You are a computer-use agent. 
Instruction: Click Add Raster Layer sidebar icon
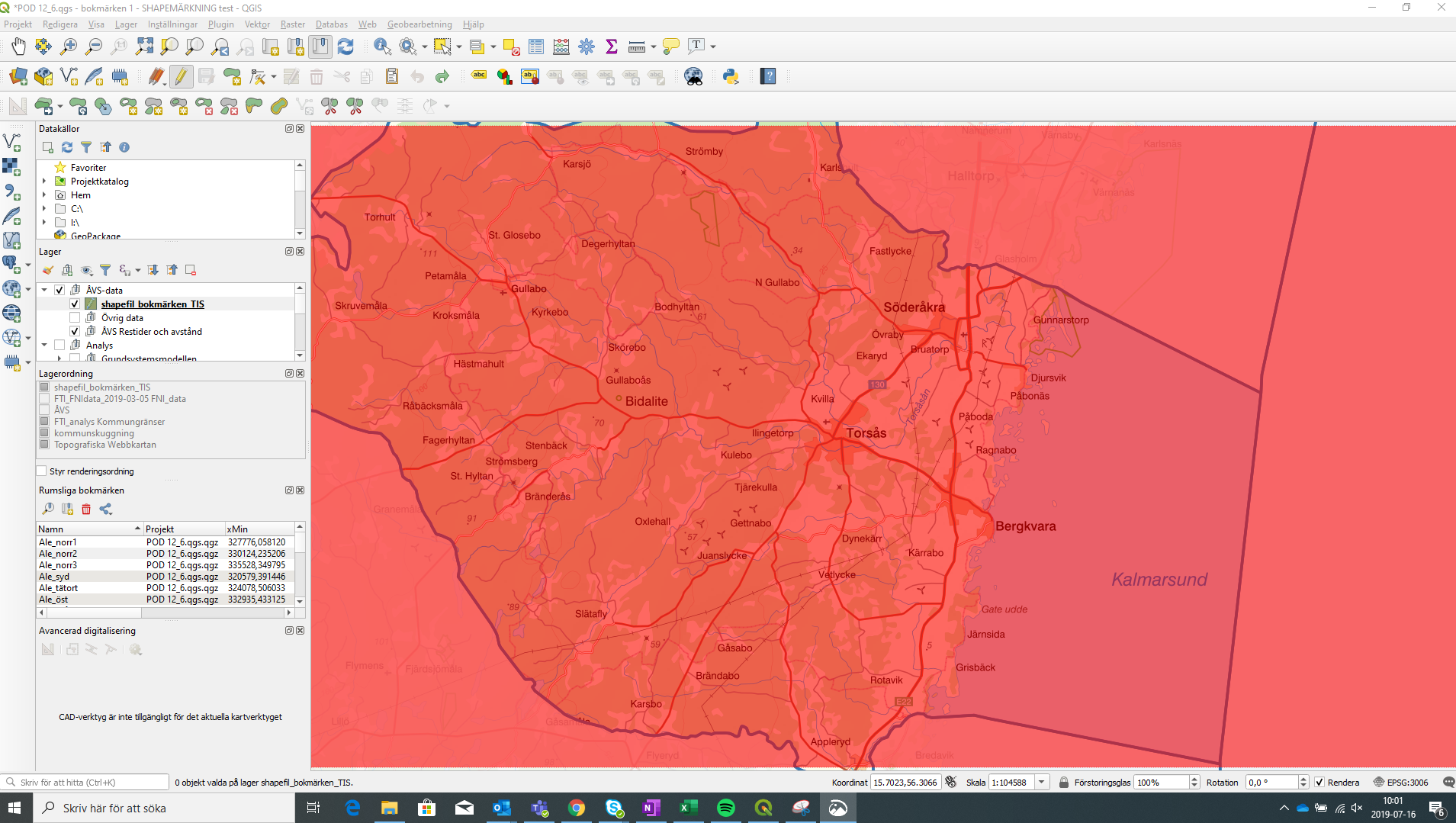coord(12,166)
